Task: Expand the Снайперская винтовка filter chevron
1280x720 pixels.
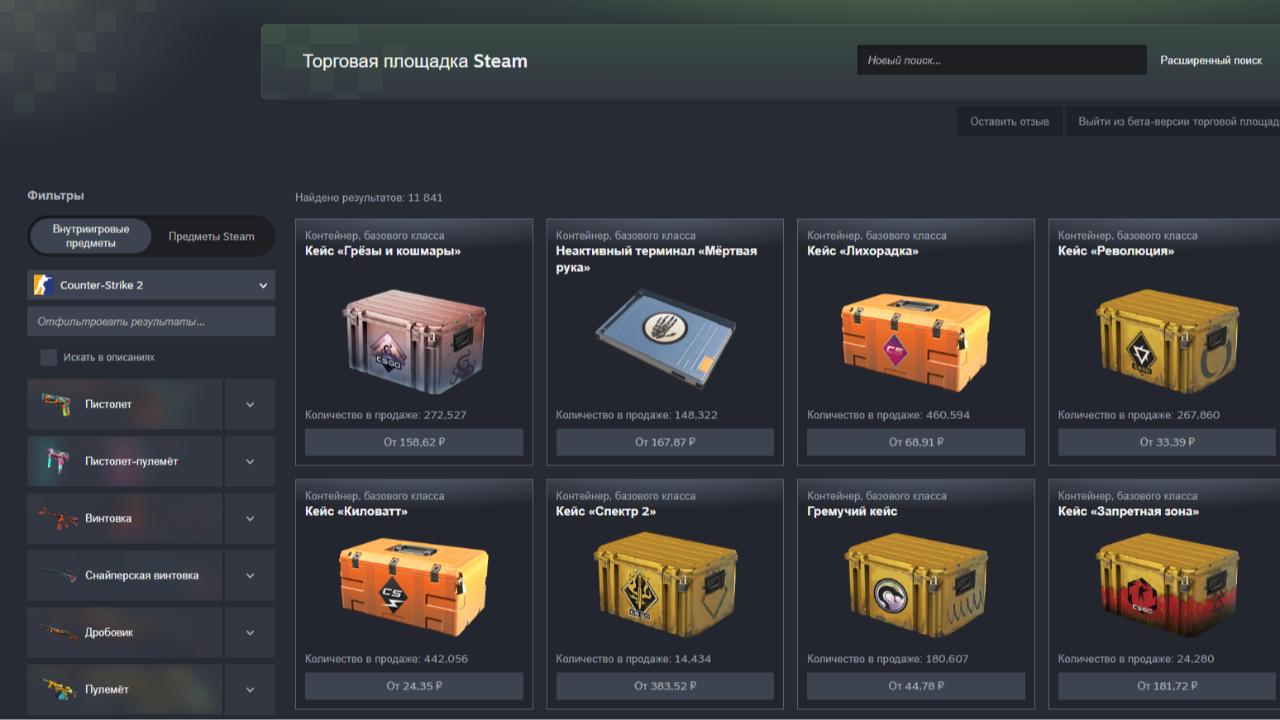Action: (250, 576)
